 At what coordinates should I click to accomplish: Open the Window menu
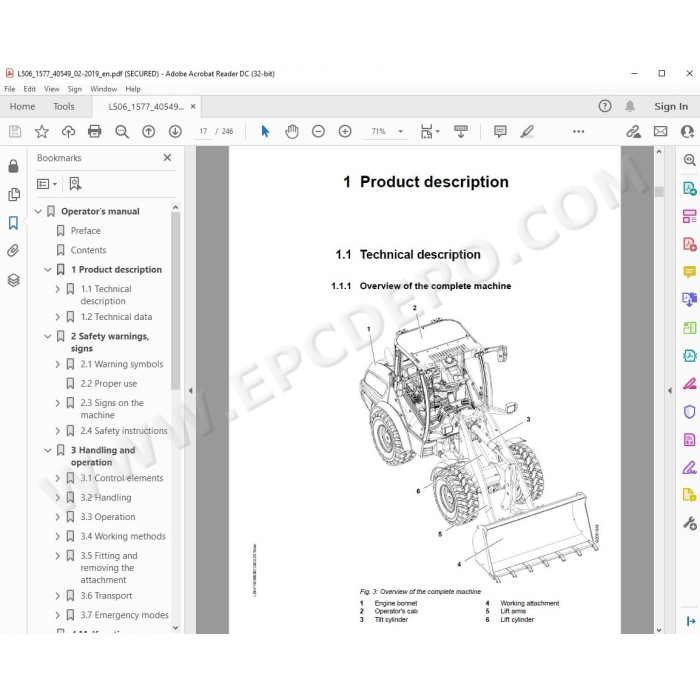pos(104,89)
